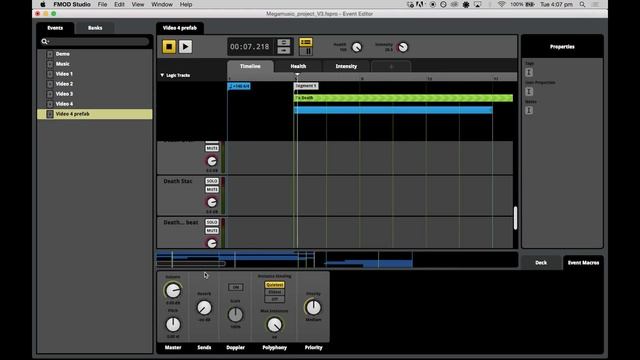Viewport: 640px width, 360px height.
Task: Switch to the Intensity parameter tab
Action: coord(346,66)
